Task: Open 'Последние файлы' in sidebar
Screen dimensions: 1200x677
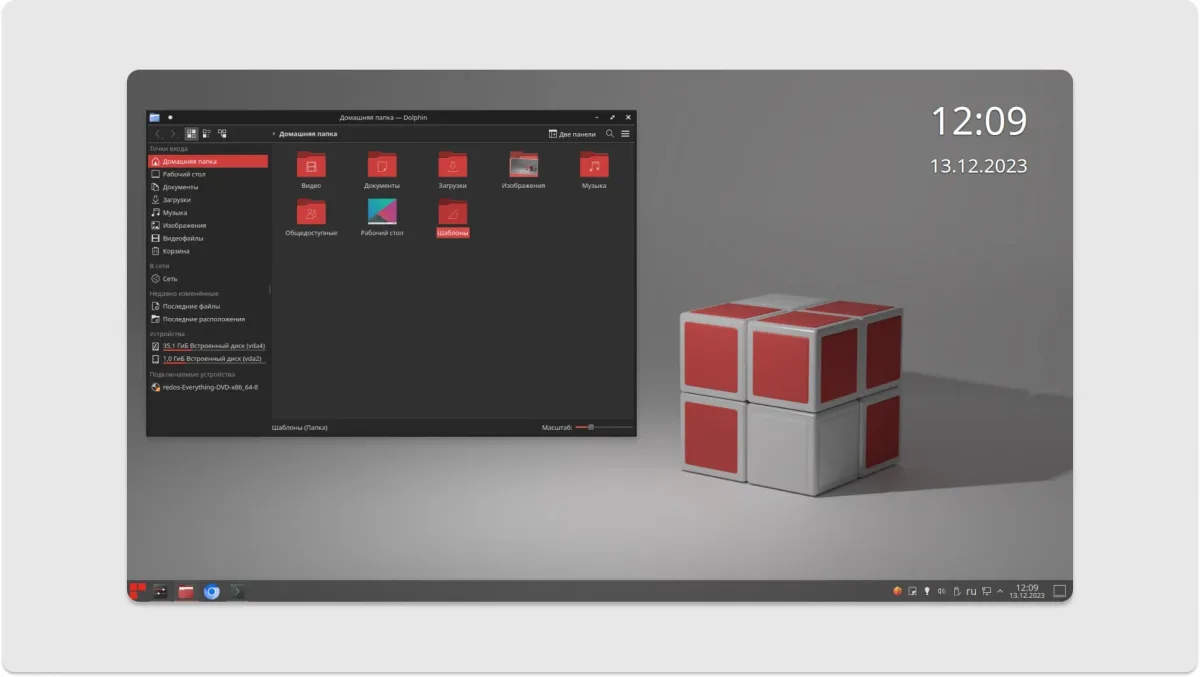Action: (190, 306)
